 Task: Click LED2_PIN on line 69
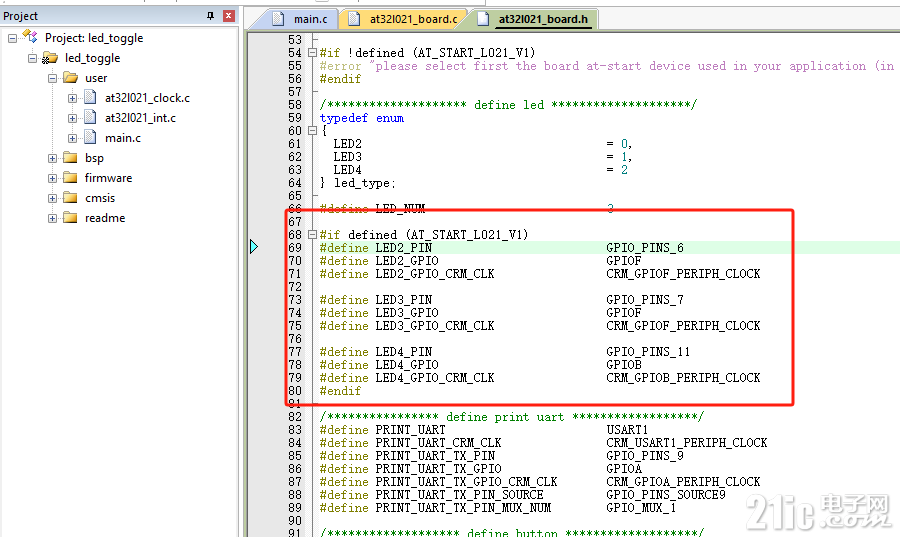click(x=404, y=248)
